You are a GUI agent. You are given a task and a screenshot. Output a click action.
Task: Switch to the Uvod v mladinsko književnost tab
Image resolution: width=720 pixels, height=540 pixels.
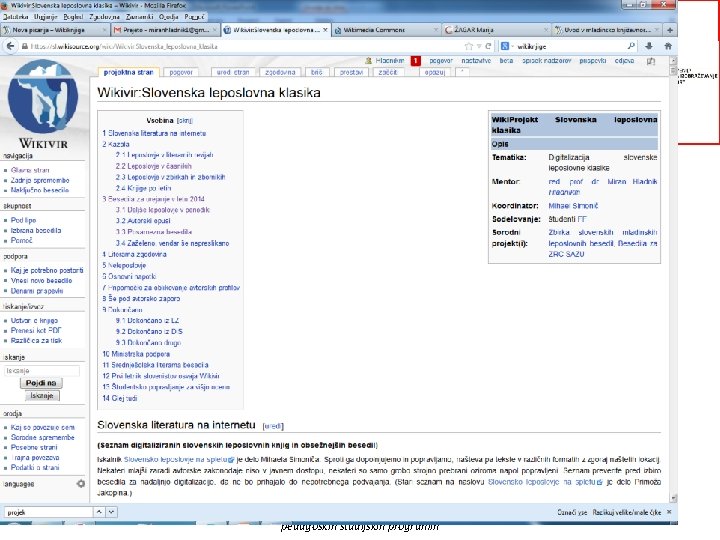607,30
